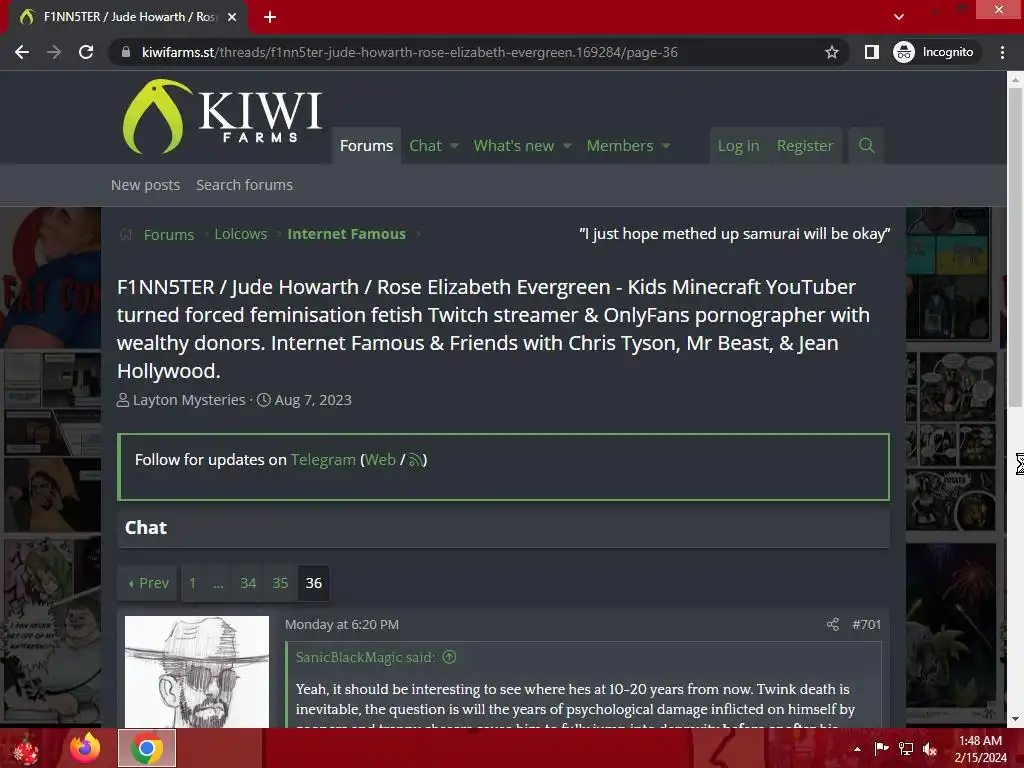Show hidden tray icons arrow
This screenshot has height=768, width=1024.
[857, 749]
